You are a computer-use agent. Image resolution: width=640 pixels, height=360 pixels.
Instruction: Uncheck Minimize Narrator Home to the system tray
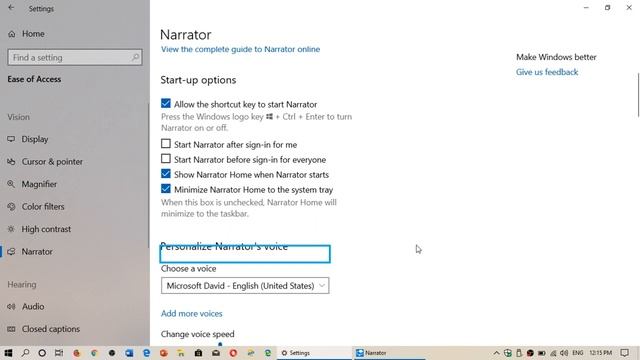pyautogui.click(x=166, y=189)
